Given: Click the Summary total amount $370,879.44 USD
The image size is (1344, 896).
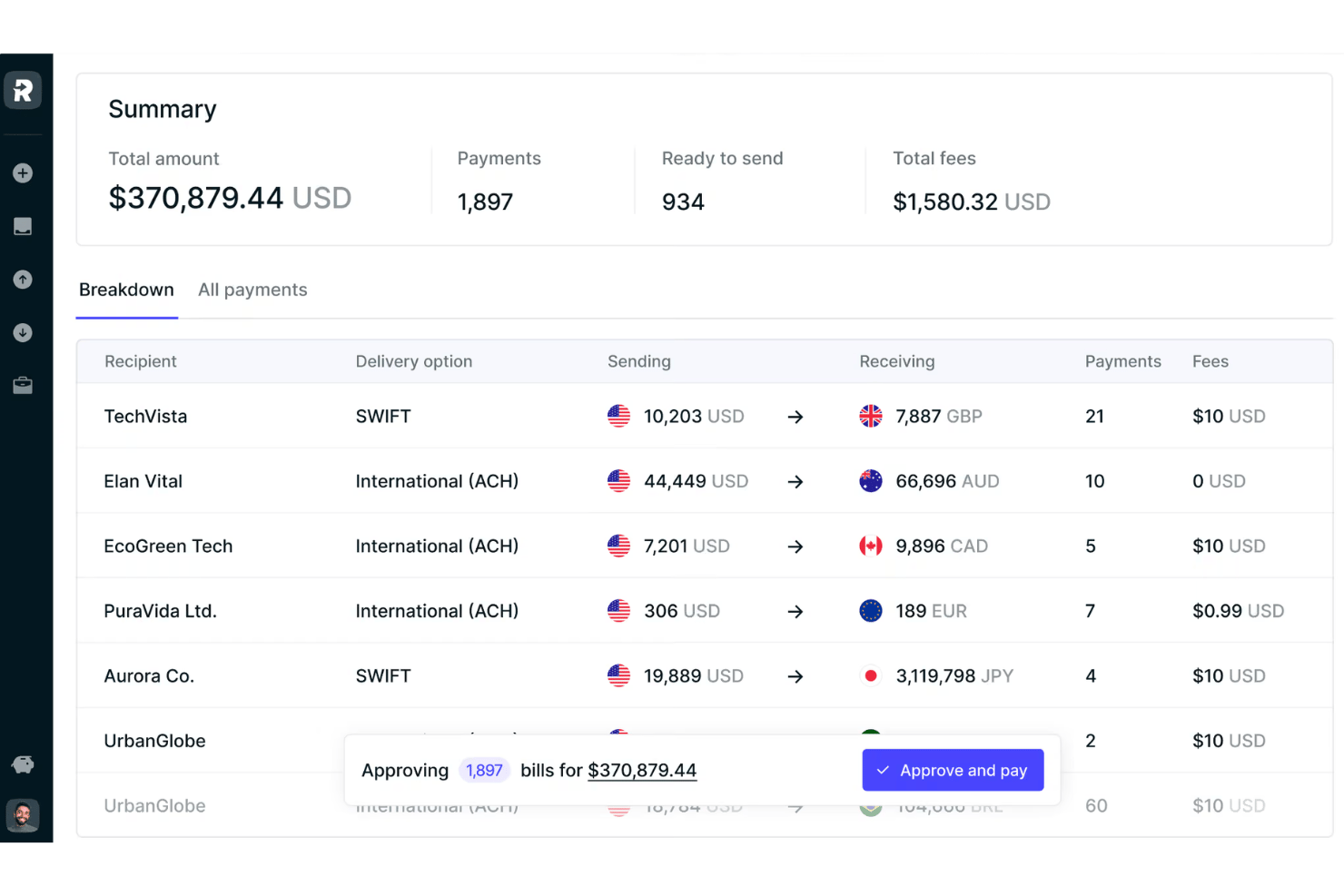Looking at the screenshot, I should click(230, 198).
